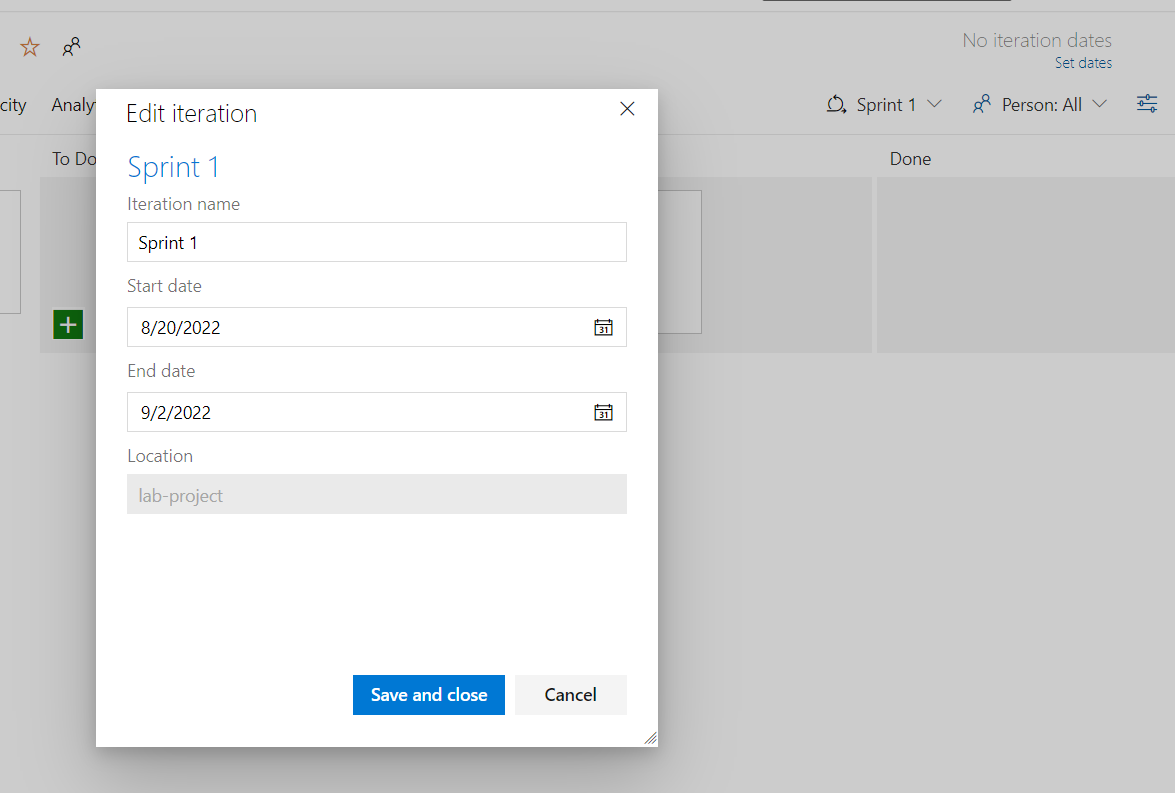Screen dimensions: 1175x793
Task: Click the End date text field
Action: (x=360, y=412)
